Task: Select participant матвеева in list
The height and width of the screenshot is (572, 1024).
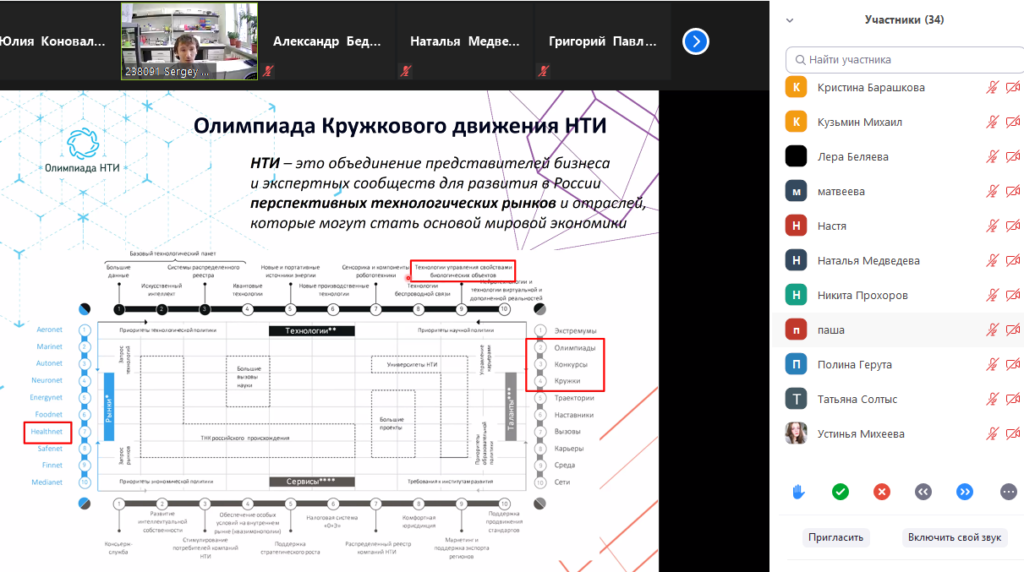Action: click(901, 191)
